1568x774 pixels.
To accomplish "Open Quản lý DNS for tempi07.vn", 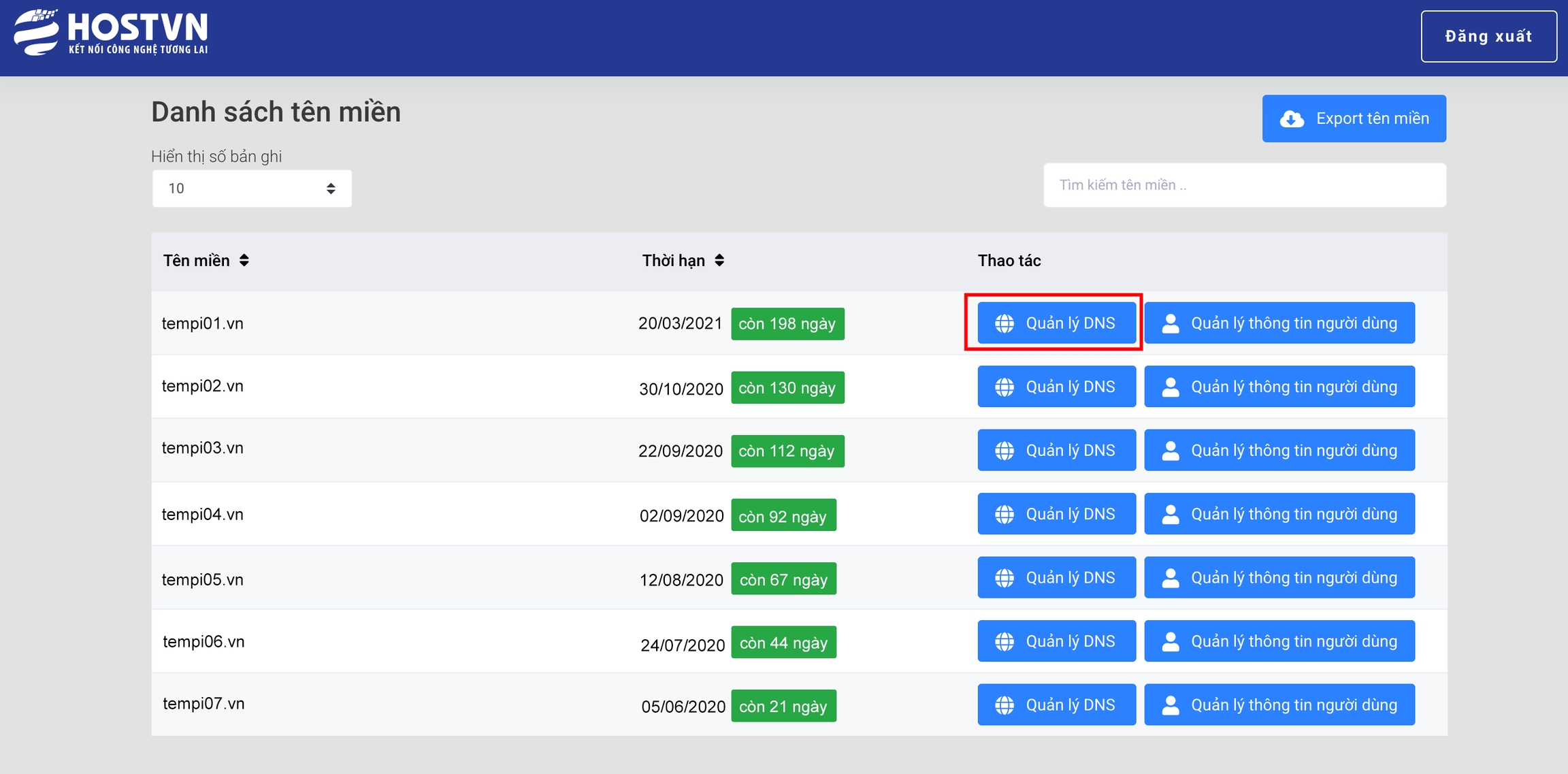I will click(x=1056, y=705).
